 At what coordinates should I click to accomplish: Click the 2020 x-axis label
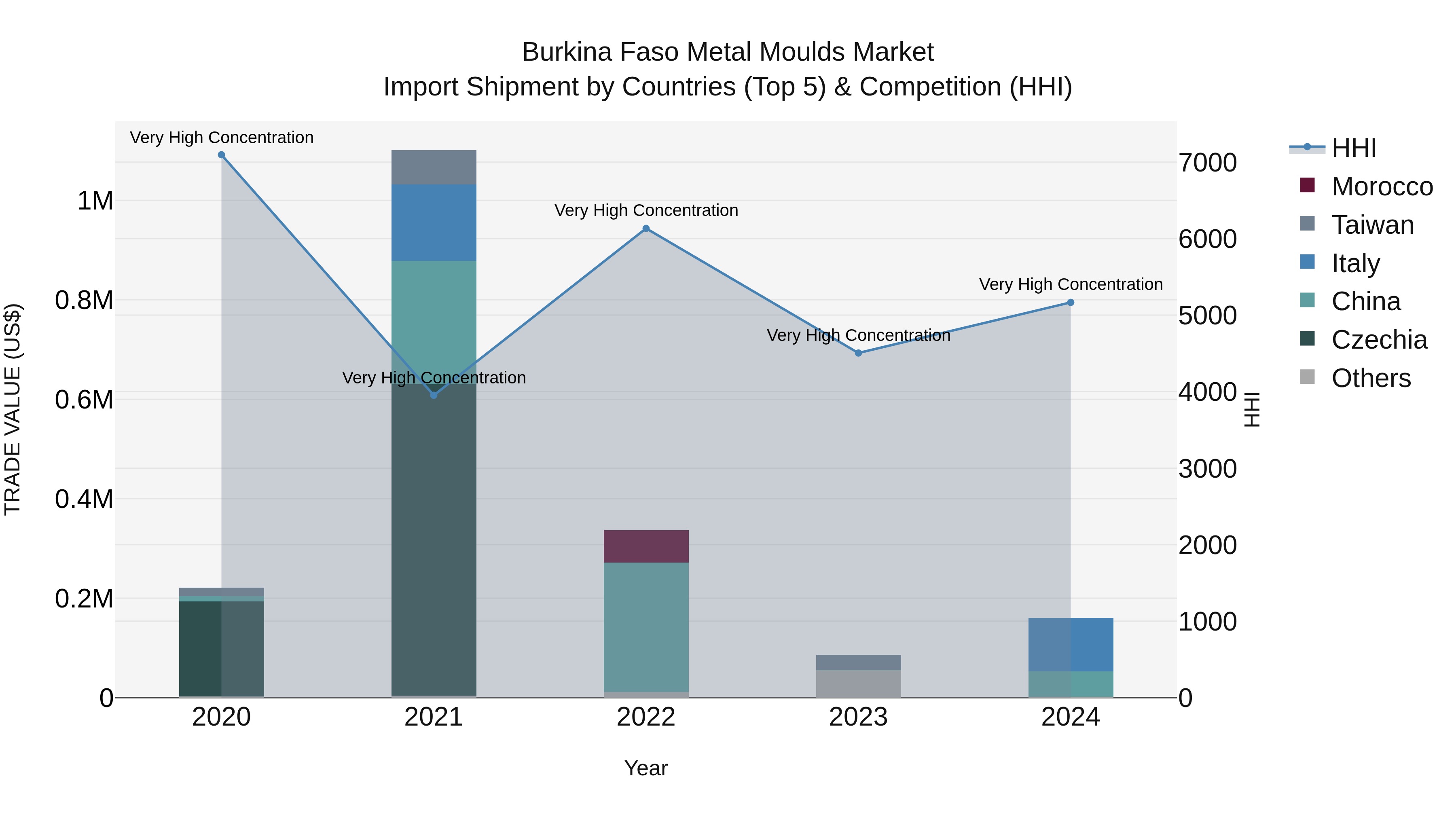coord(222,717)
